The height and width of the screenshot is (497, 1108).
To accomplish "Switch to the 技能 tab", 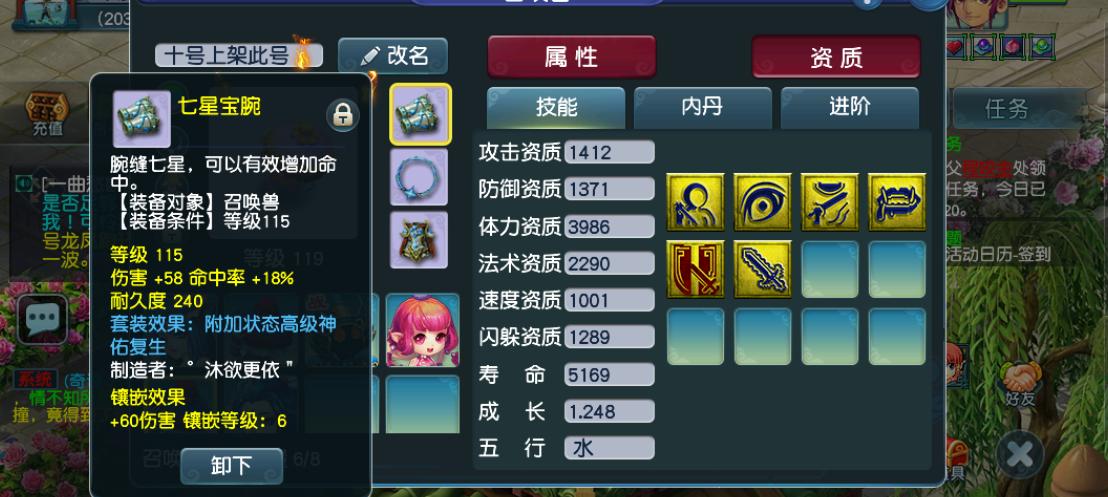I will click(556, 108).
